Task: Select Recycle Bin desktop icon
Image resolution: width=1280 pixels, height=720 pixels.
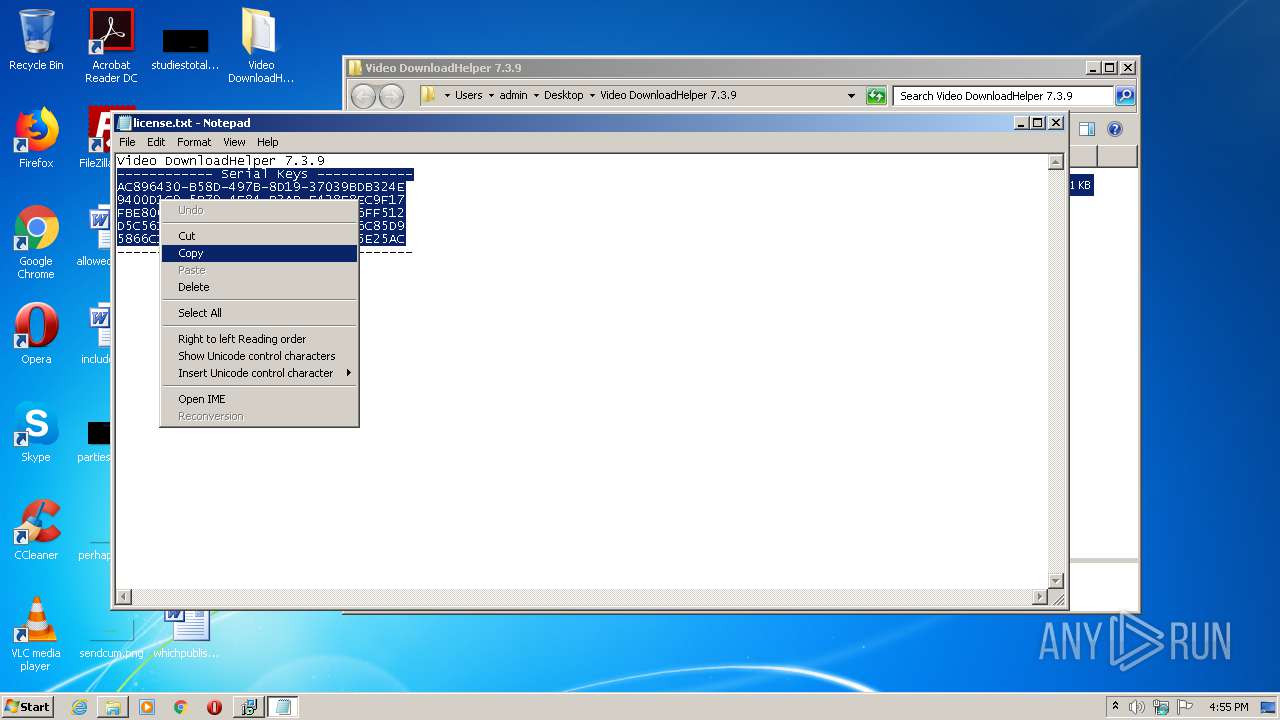Action: coord(36,41)
